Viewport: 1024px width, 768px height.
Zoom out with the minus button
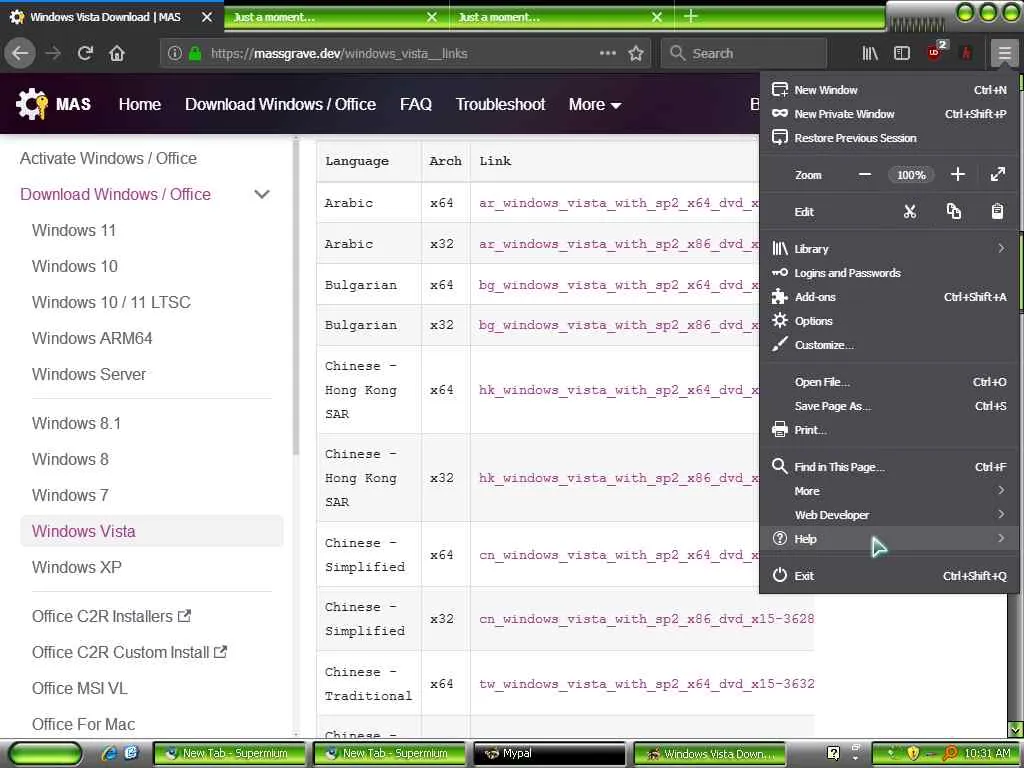click(865, 174)
